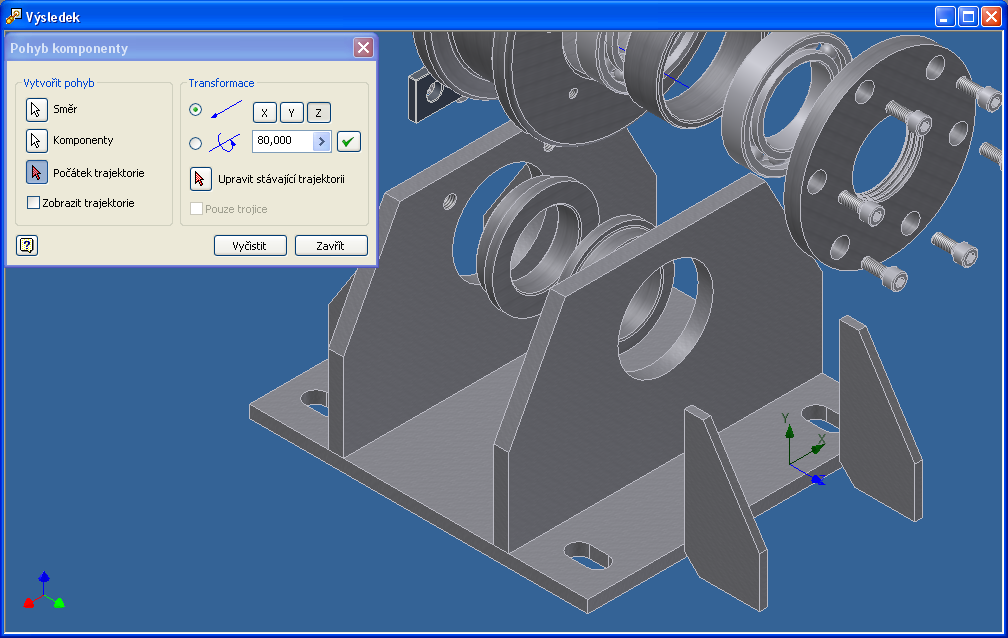
Task: Click the Vytvořit pohyb group label
Action: click(58, 83)
